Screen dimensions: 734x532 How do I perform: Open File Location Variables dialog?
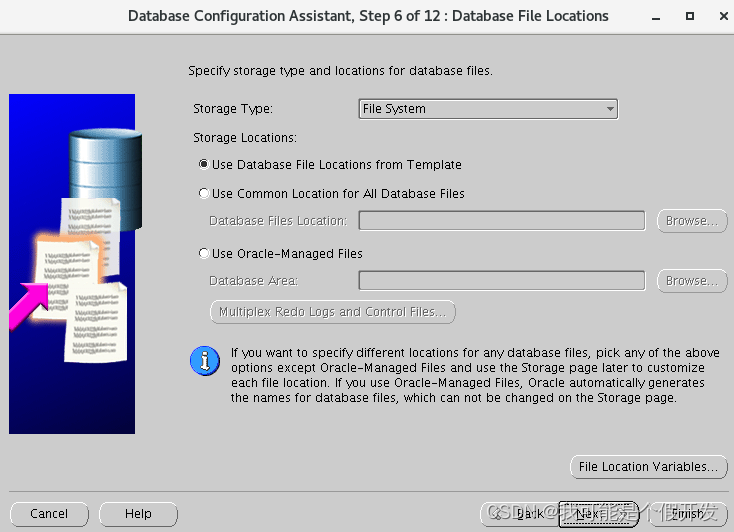pyautogui.click(x=648, y=467)
